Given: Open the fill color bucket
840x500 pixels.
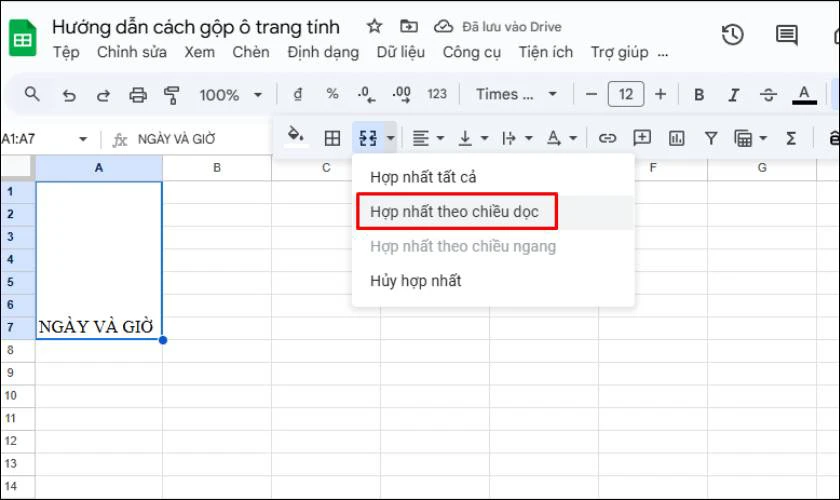Looking at the screenshot, I should coord(296,137).
